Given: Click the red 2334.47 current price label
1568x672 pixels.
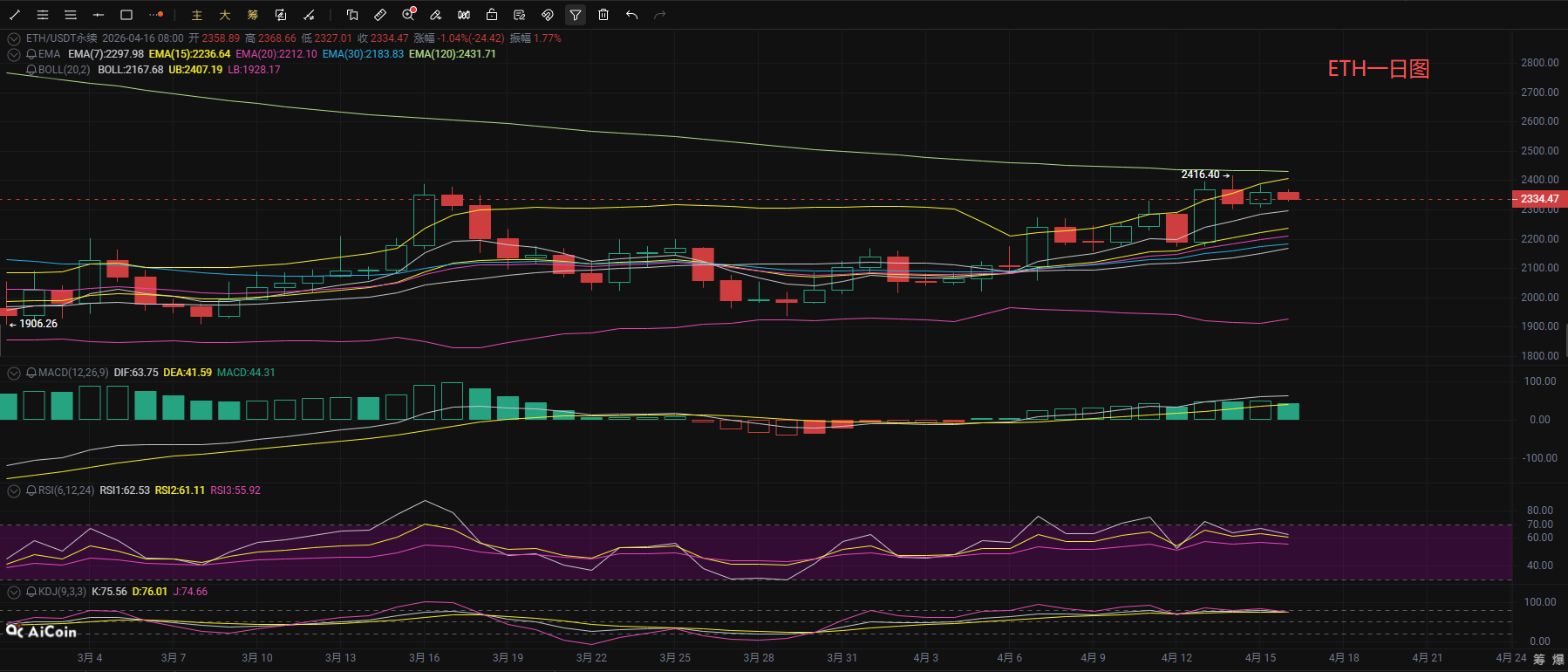Looking at the screenshot, I should pyautogui.click(x=1539, y=199).
